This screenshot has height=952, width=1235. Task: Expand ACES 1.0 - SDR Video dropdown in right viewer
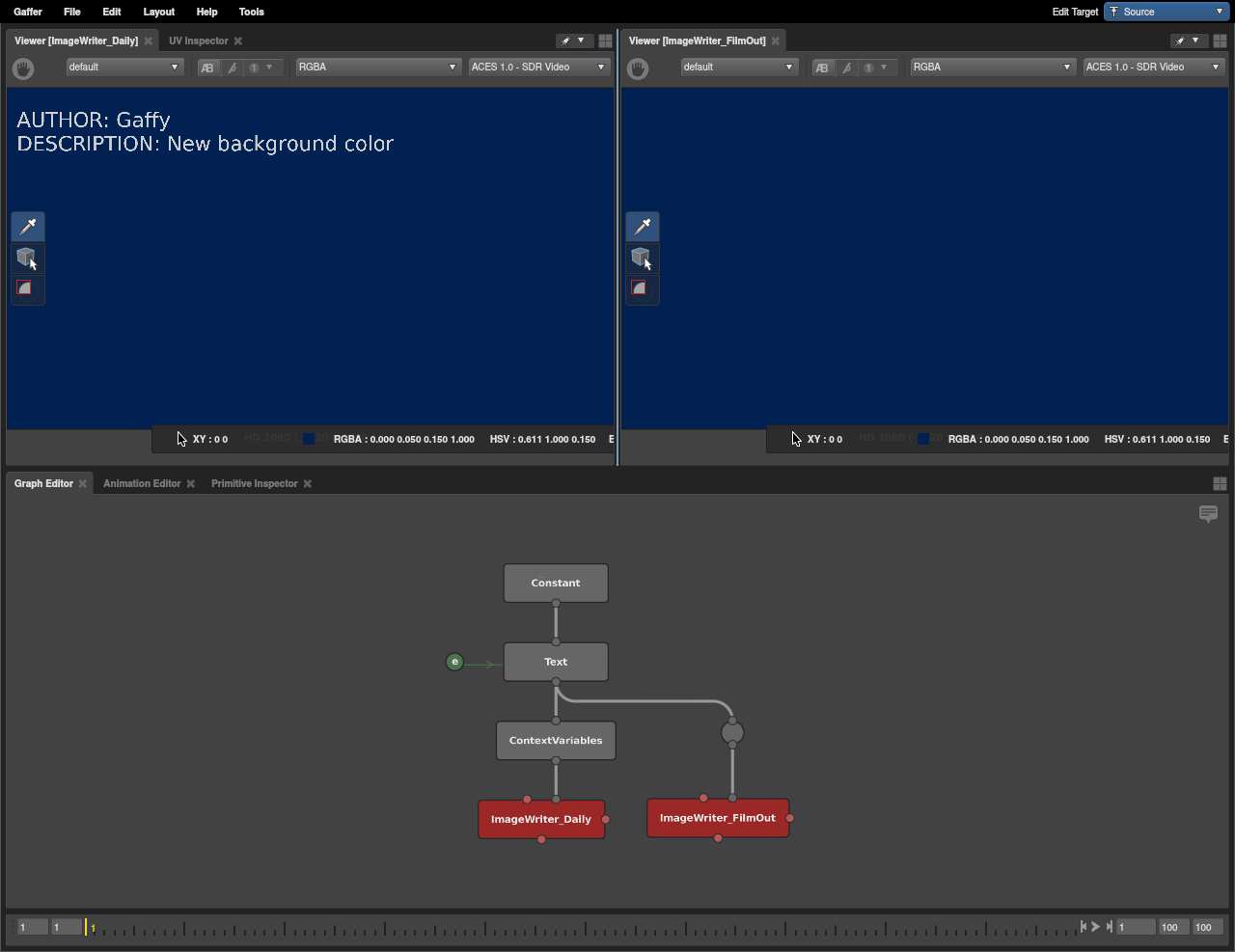pos(1154,68)
